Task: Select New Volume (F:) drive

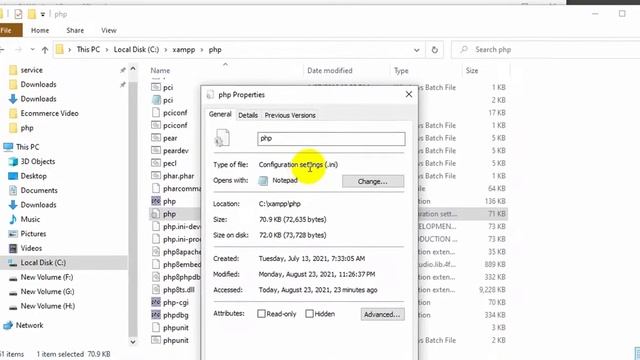Action: coord(47,277)
